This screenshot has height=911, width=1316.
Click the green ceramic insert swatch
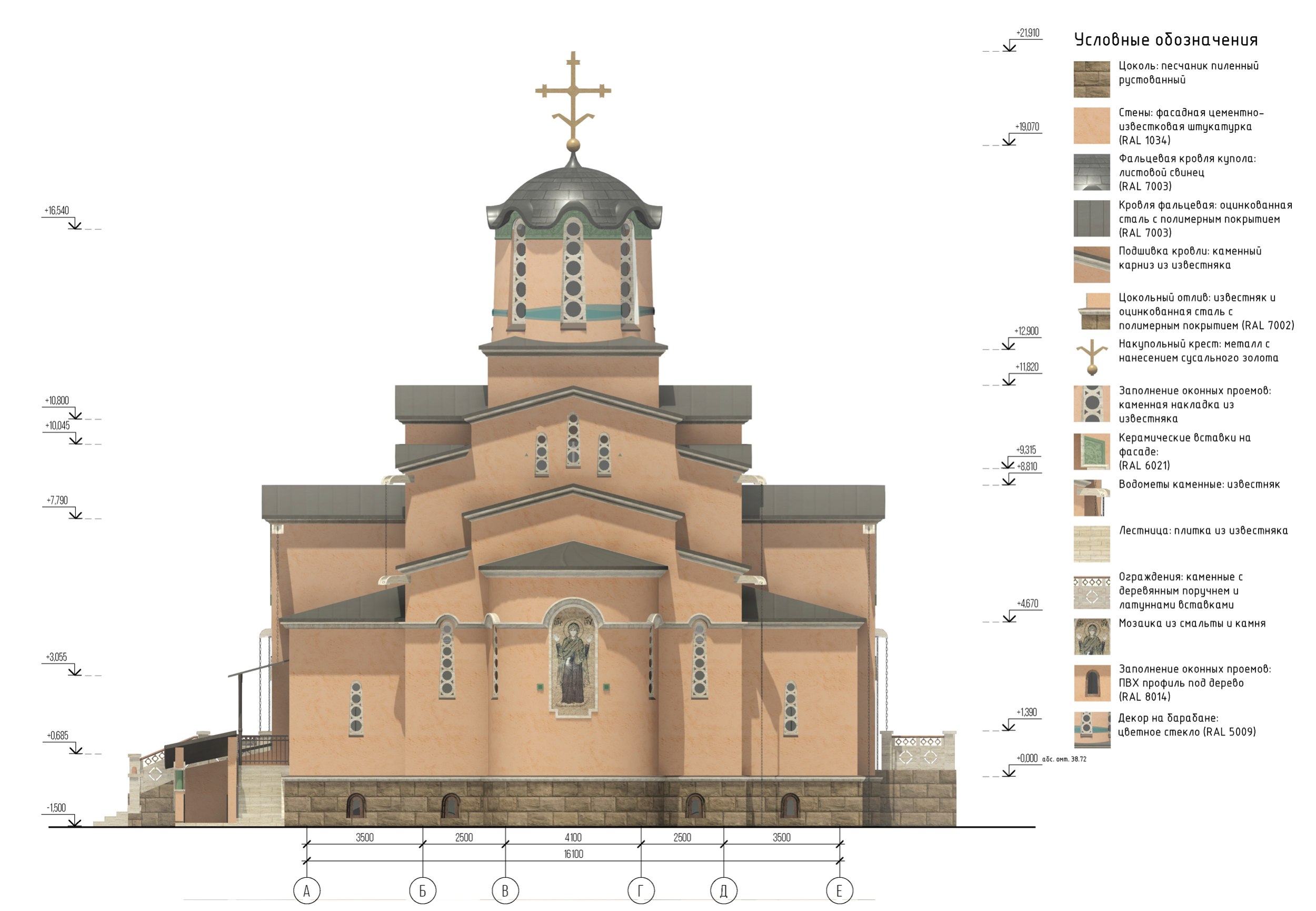(x=1091, y=451)
